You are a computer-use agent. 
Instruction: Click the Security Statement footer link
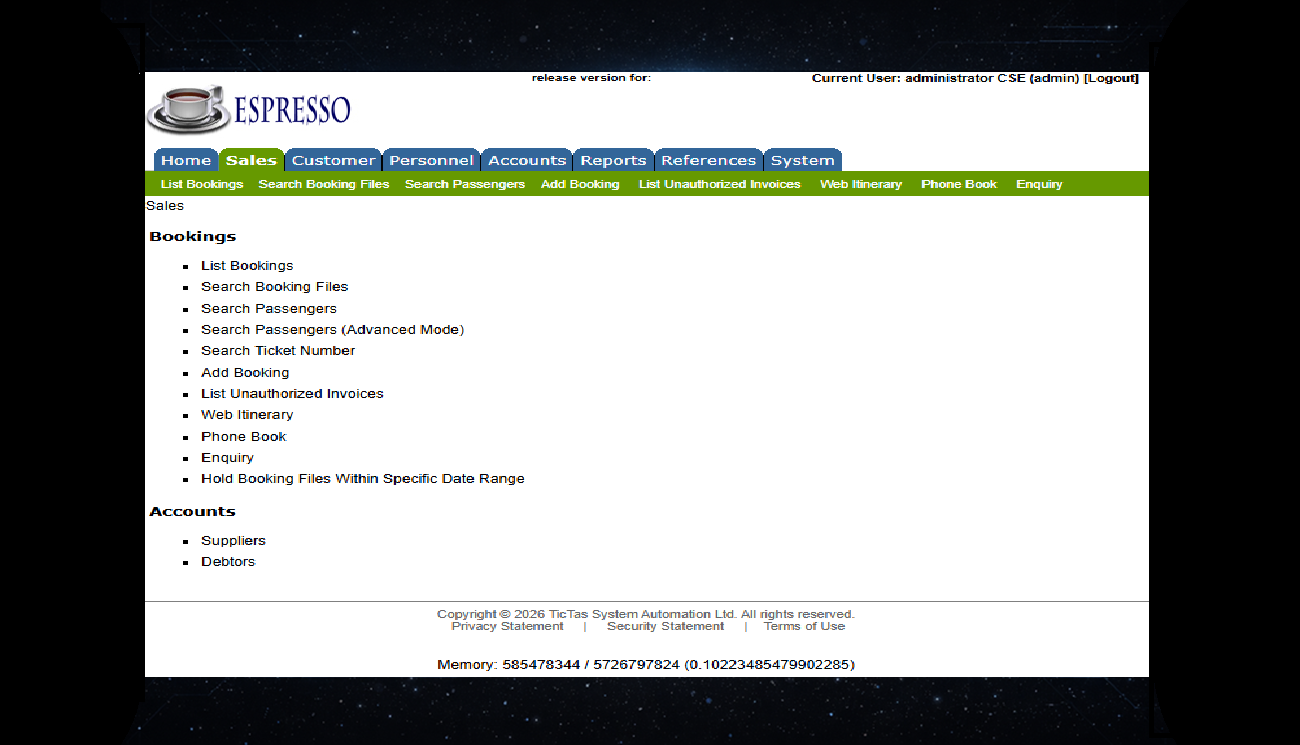pyautogui.click(x=665, y=627)
